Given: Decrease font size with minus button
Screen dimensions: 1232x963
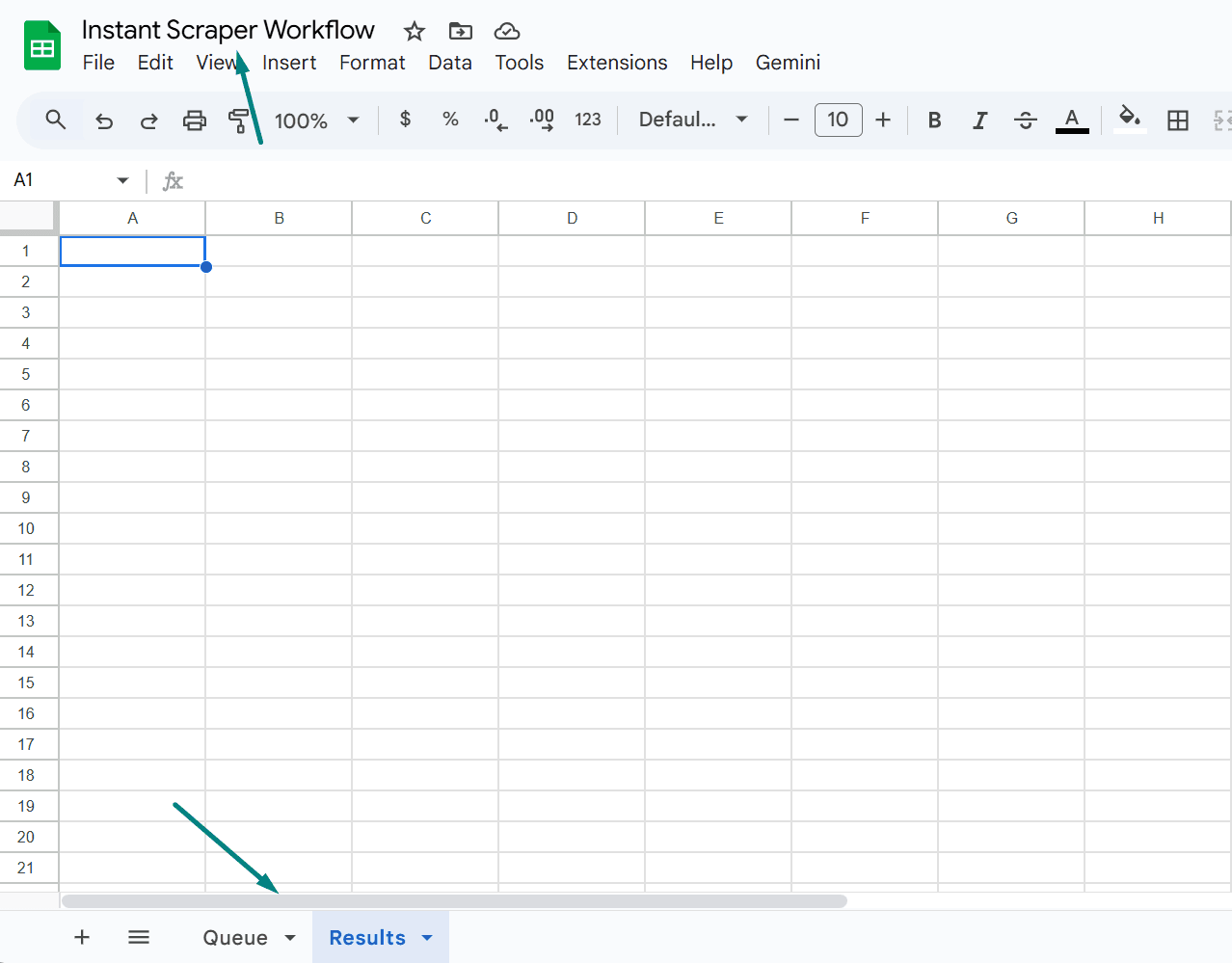Looking at the screenshot, I should pos(791,120).
